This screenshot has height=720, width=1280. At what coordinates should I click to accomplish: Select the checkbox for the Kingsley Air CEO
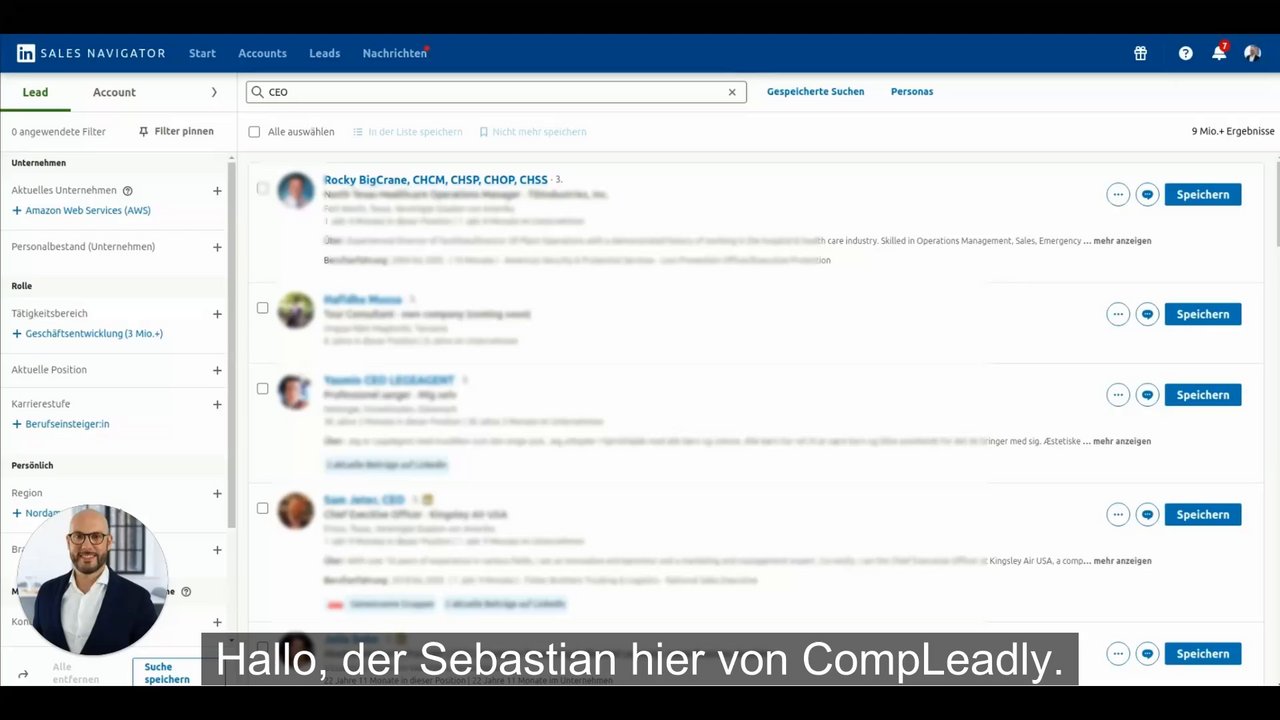[x=262, y=508]
